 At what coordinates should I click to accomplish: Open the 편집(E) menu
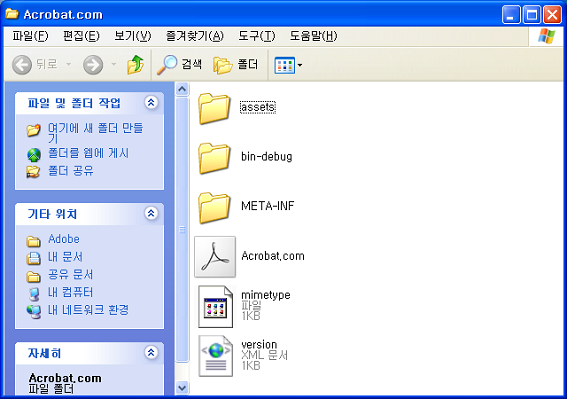tap(81, 36)
